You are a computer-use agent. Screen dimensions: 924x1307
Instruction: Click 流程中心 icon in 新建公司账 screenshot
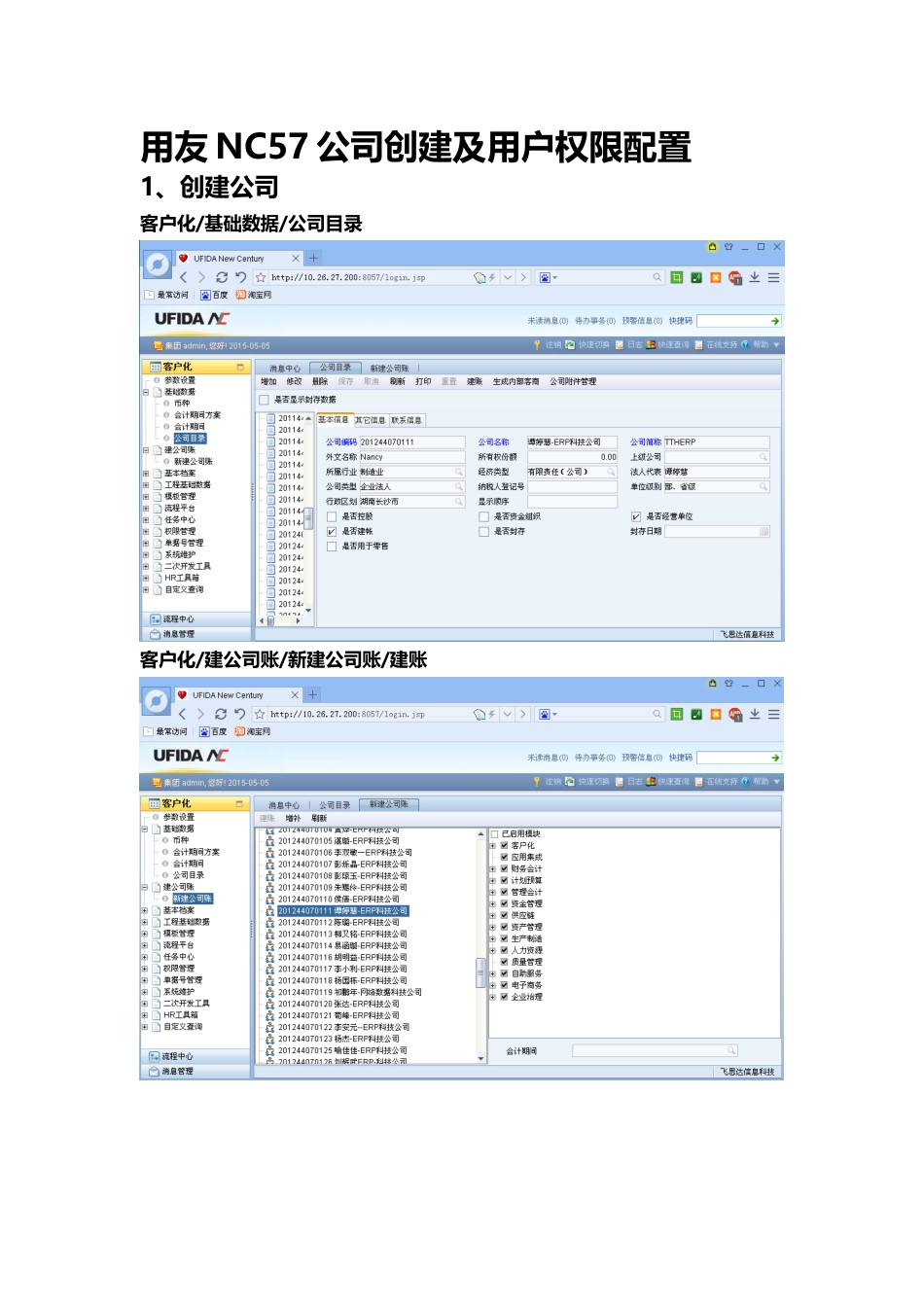click(x=154, y=1056)
